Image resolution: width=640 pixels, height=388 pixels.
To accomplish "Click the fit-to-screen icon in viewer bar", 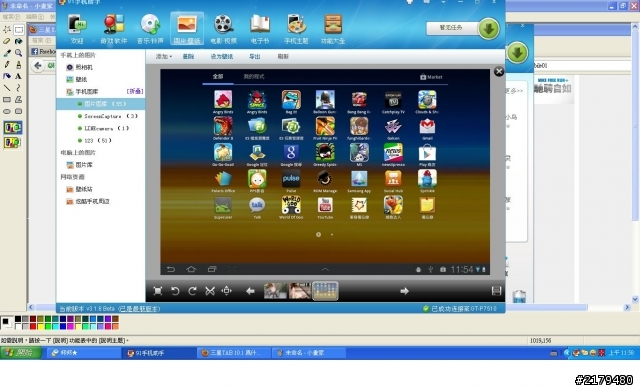I will (158, 291).
